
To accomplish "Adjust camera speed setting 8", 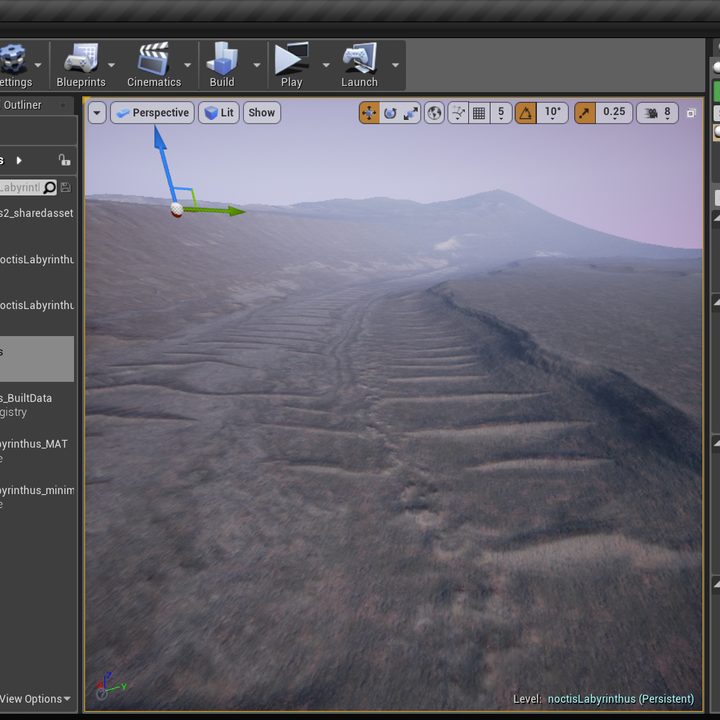I will (x=657, y=113).
